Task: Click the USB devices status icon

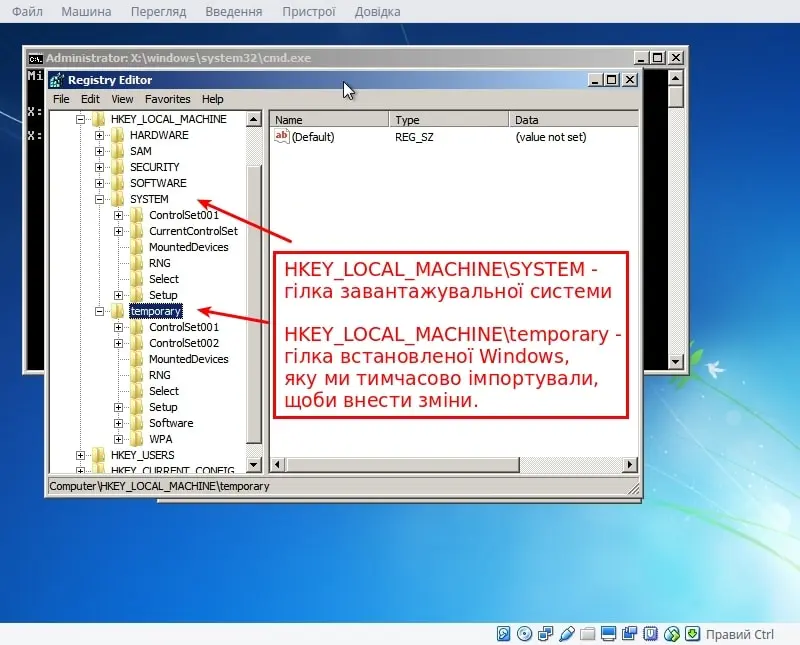Action: (x=566, y=634)
